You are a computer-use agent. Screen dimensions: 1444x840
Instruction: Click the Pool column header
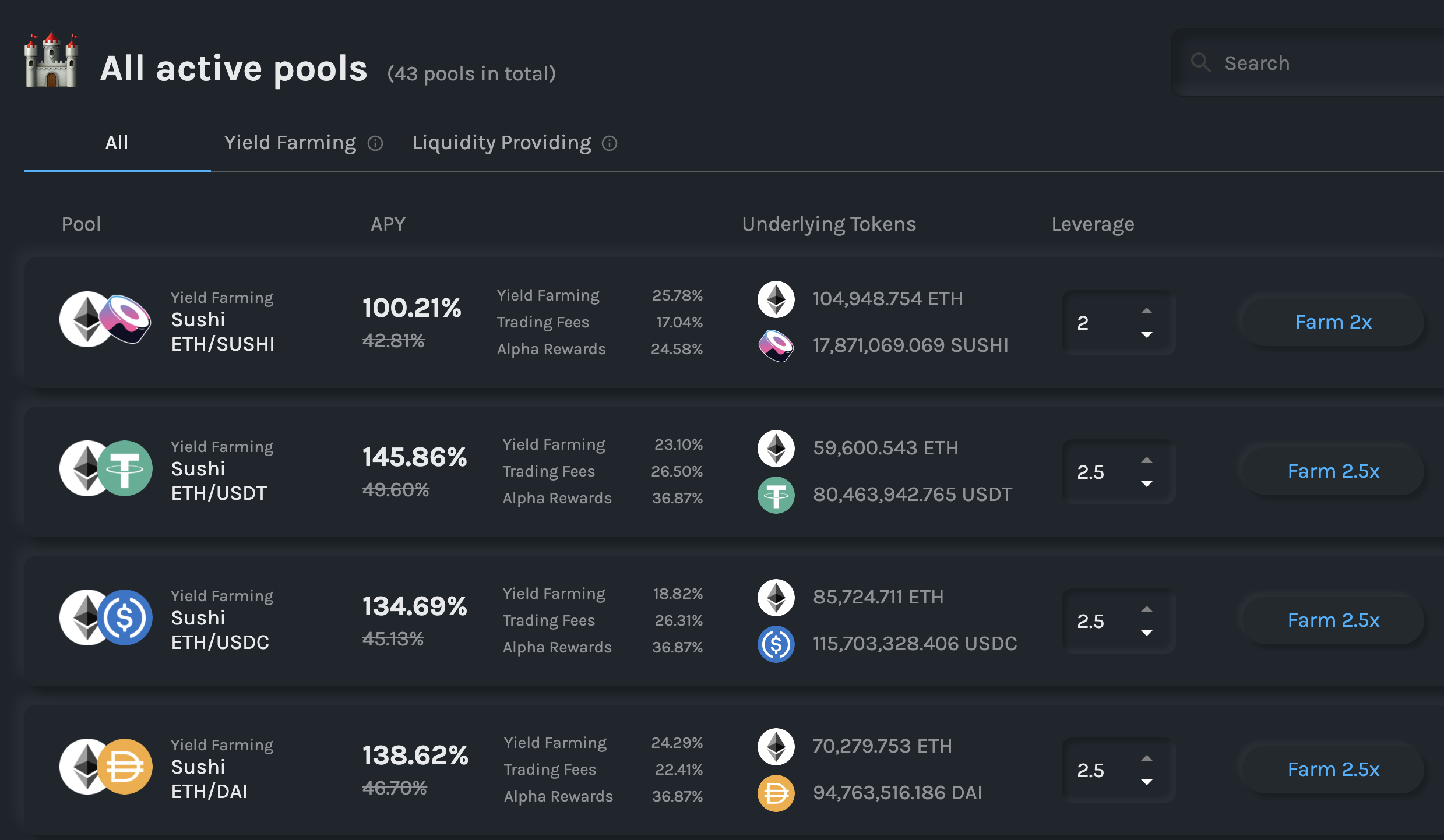pyautogui.click(x=82, y=224)
